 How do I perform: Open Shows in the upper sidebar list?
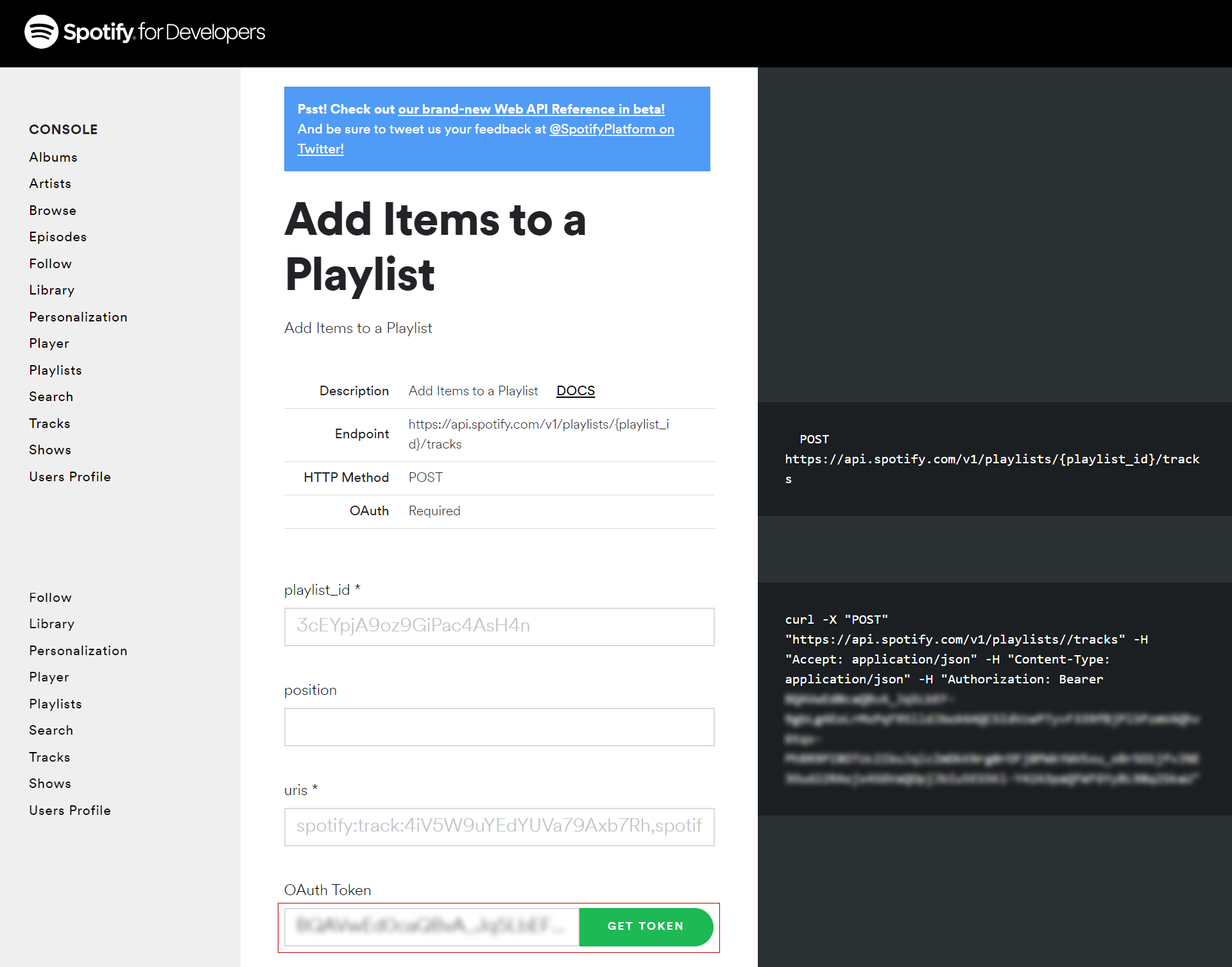tap(50, 450)
